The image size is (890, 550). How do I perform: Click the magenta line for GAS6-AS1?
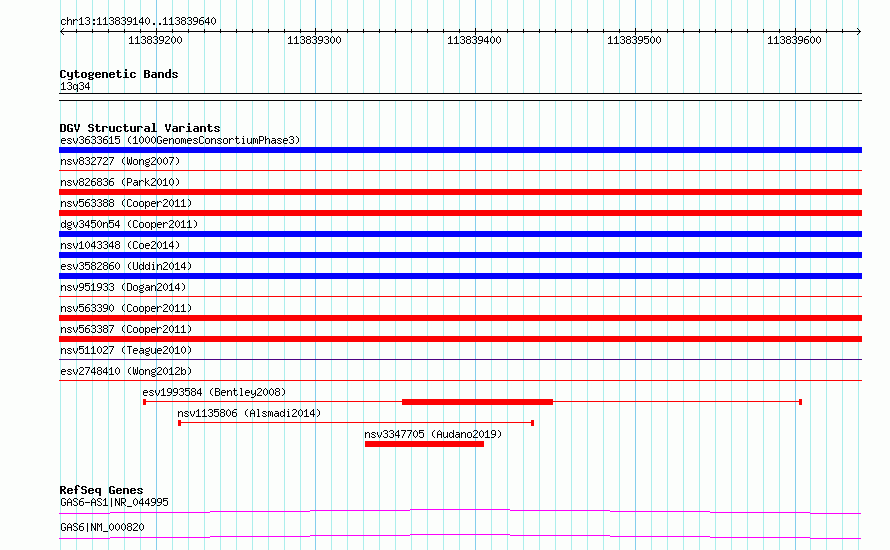460,511
